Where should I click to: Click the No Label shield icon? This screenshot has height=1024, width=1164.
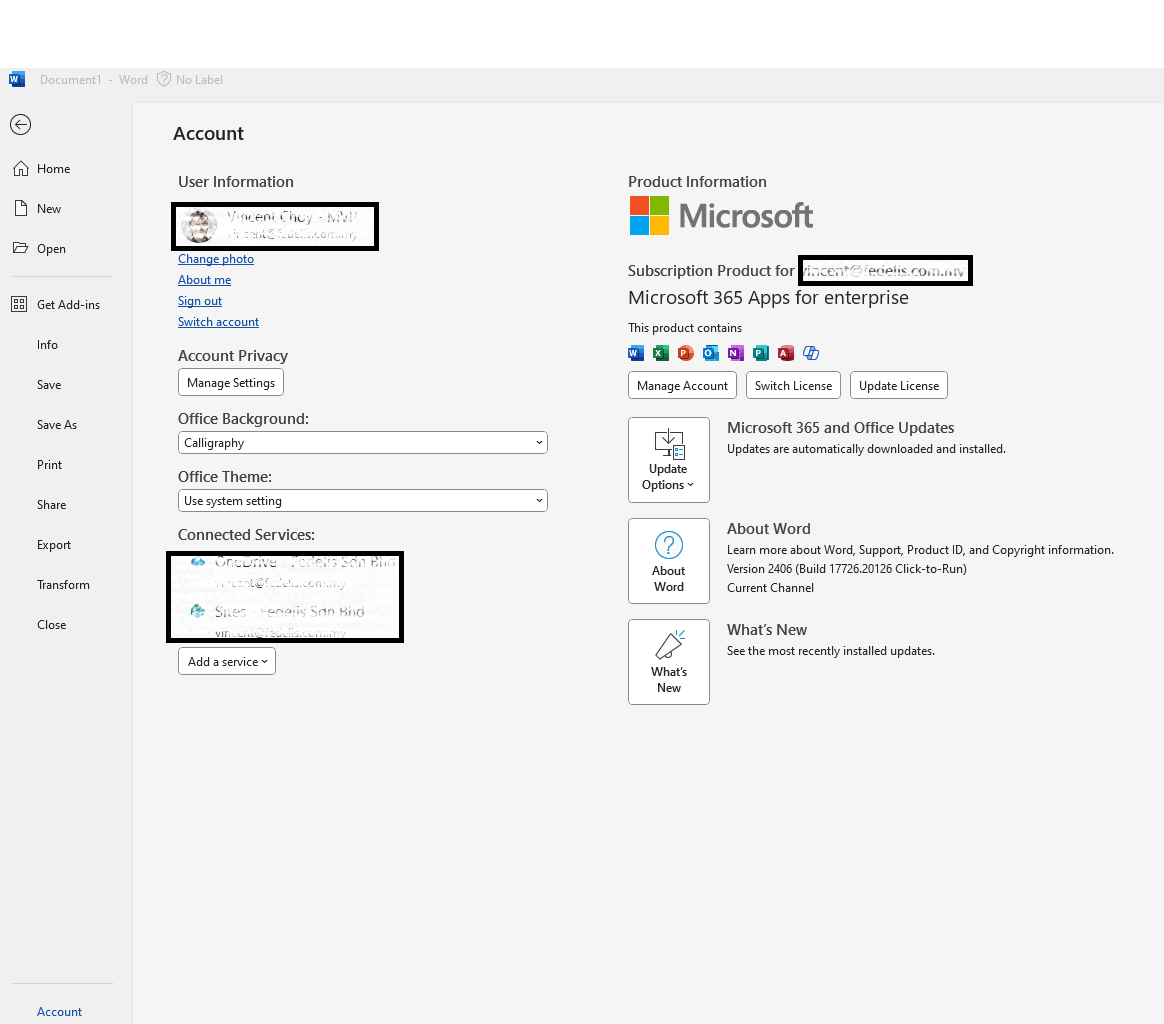(164, 79)
